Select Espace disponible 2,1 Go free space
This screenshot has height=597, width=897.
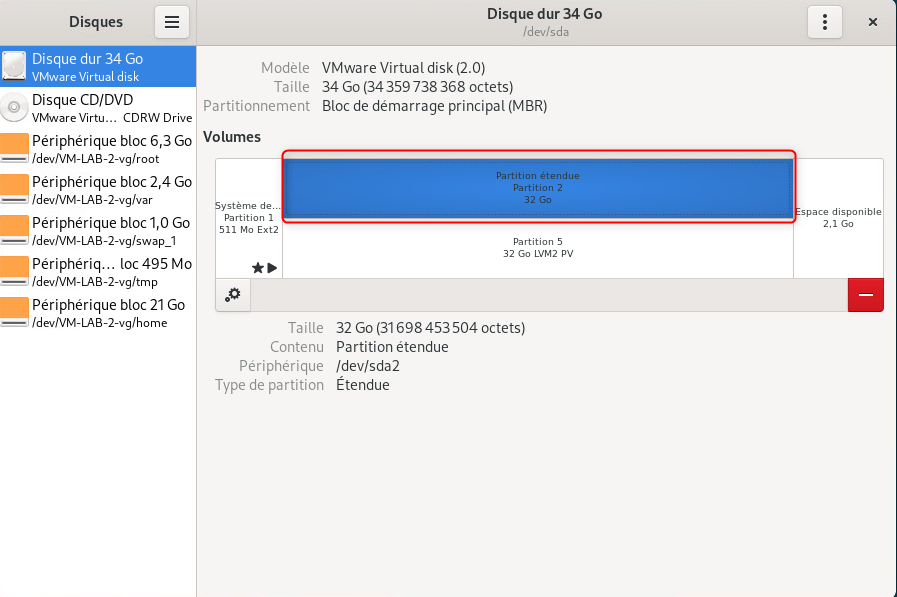[x=838, y=218]
